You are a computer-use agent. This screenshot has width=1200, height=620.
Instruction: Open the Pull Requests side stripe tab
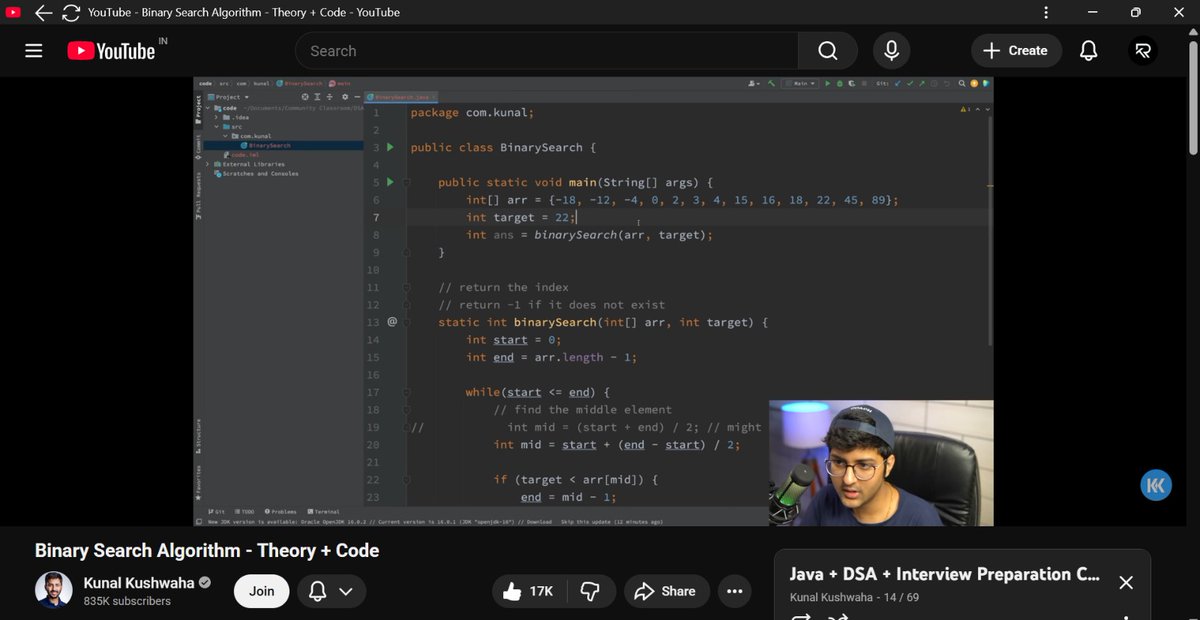pos(198,194)
